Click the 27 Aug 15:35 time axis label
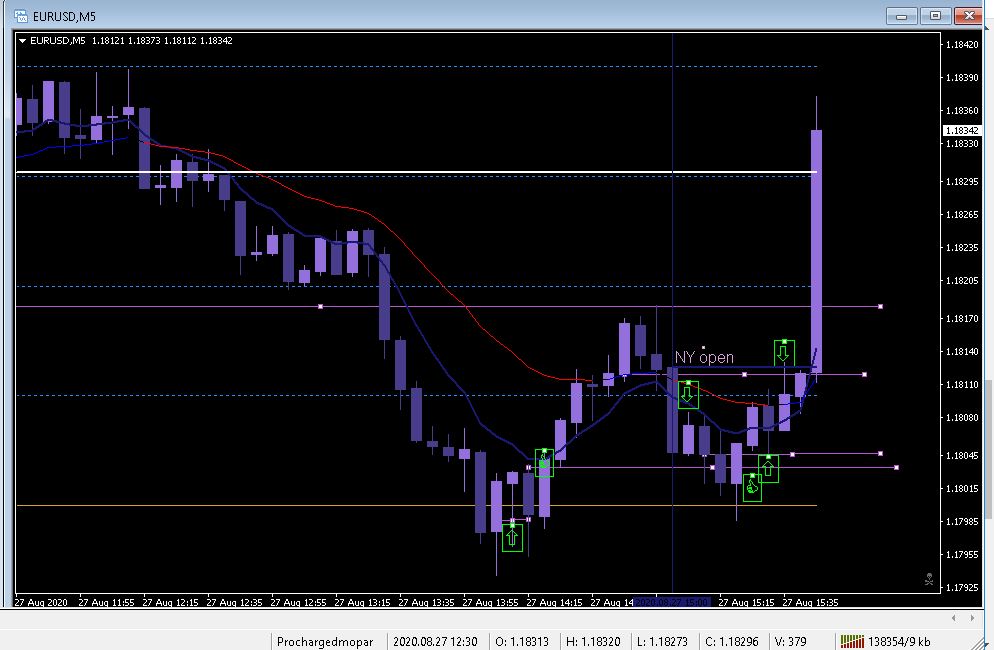Screen dimensions: 994x650 pyautogui.click(x=810, y=602)
